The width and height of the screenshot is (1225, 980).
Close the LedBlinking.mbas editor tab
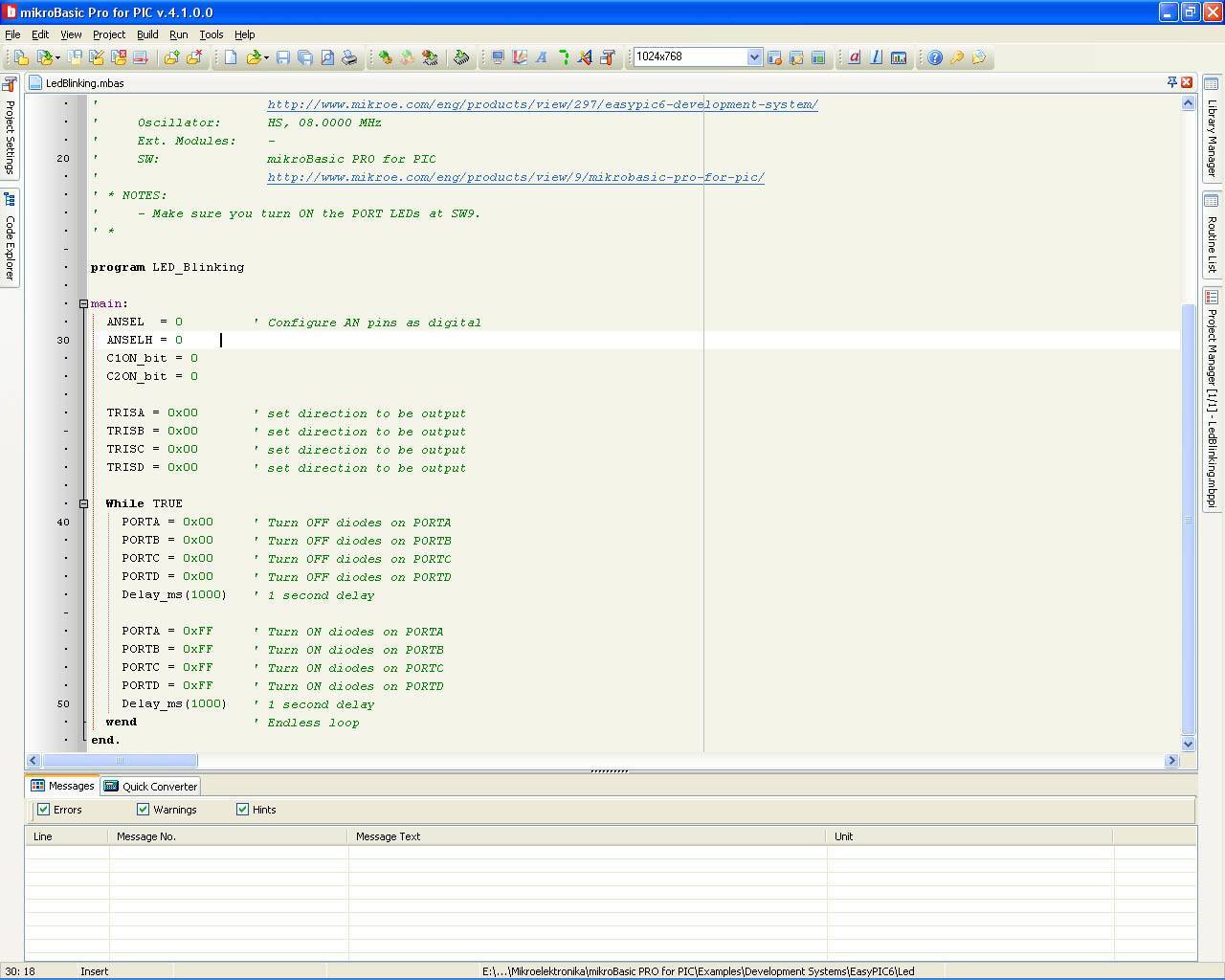[1187, 82]
